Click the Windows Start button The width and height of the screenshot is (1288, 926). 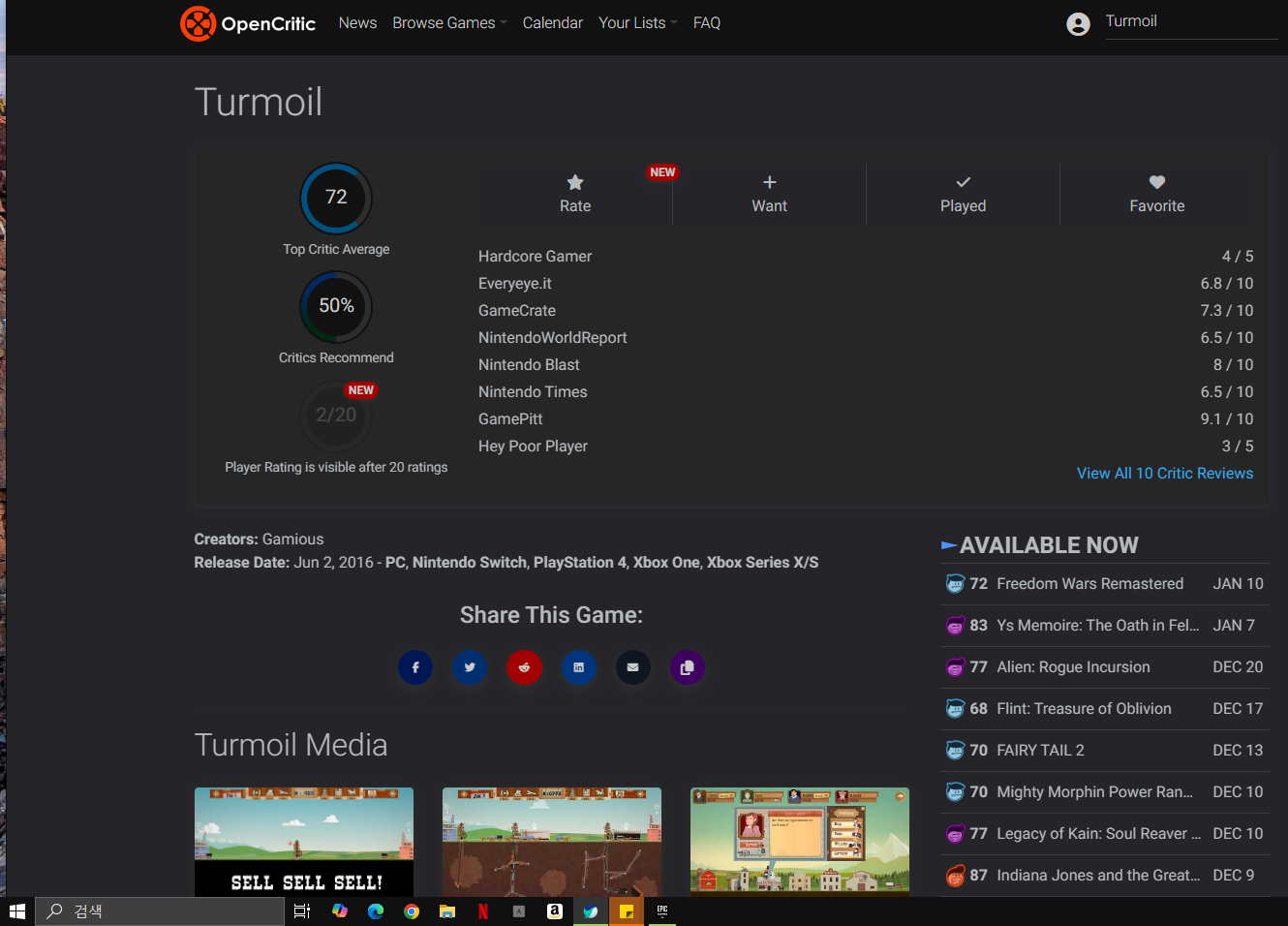(x=16, y=911)
